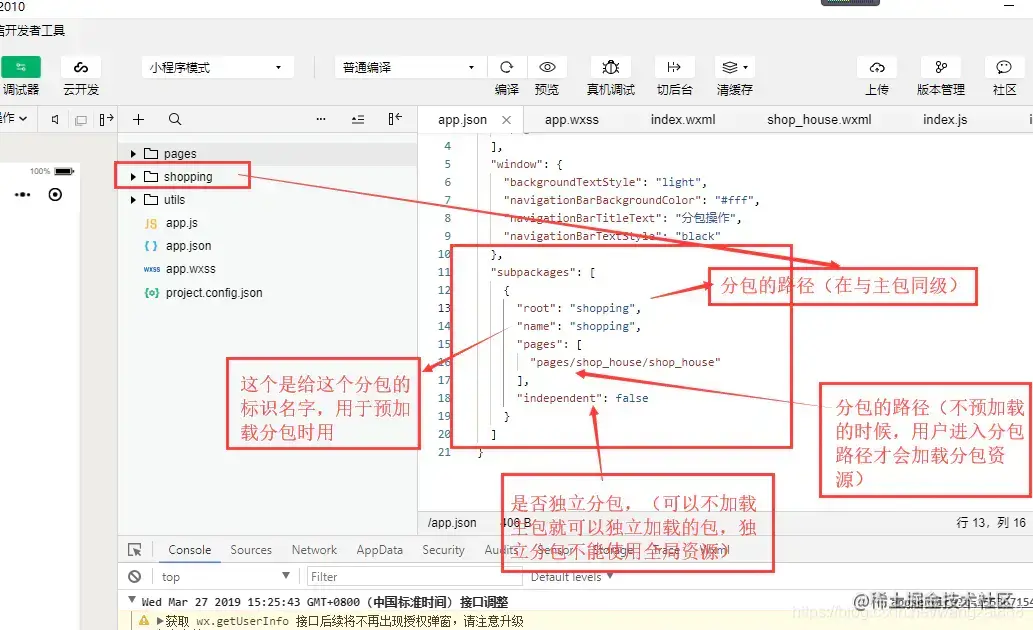Add a new file with plus icon

[x=138, y=119]
